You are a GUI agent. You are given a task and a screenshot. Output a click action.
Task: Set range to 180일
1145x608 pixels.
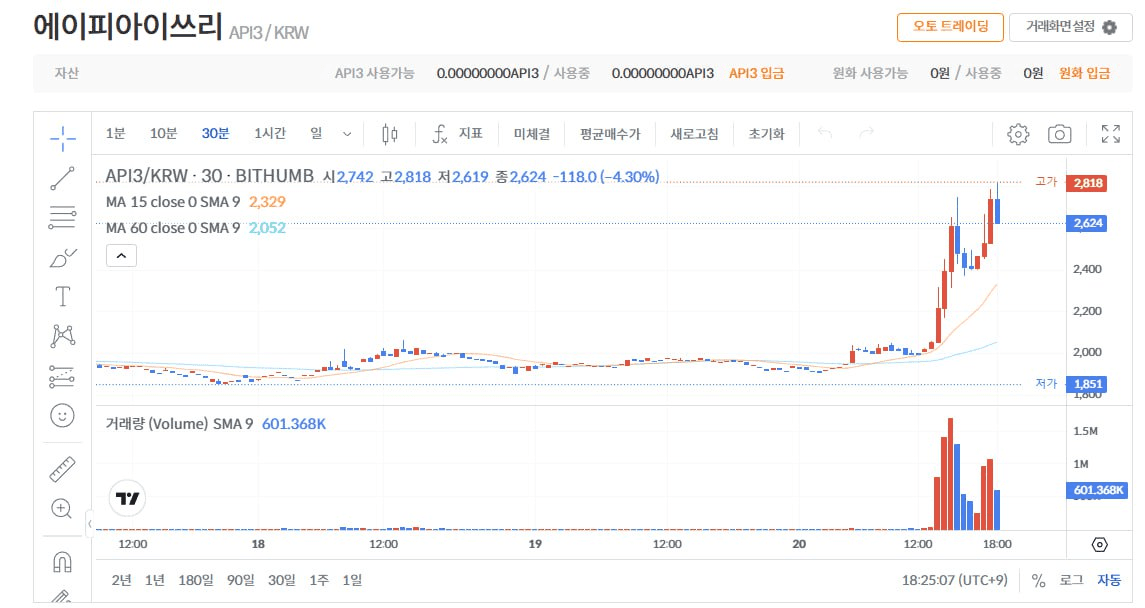(196, 580)
